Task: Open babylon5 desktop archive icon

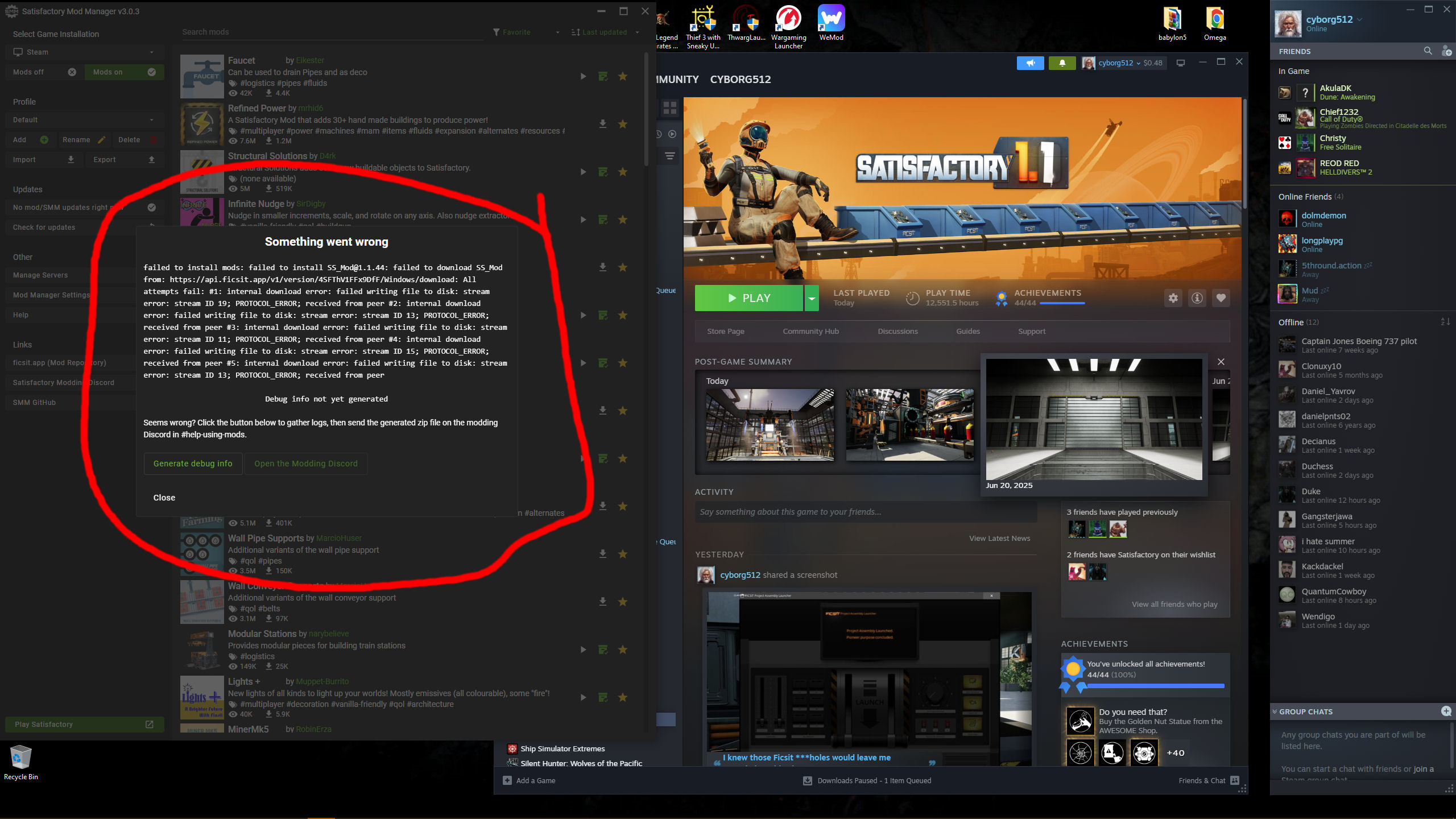Action: (1172, 23)
